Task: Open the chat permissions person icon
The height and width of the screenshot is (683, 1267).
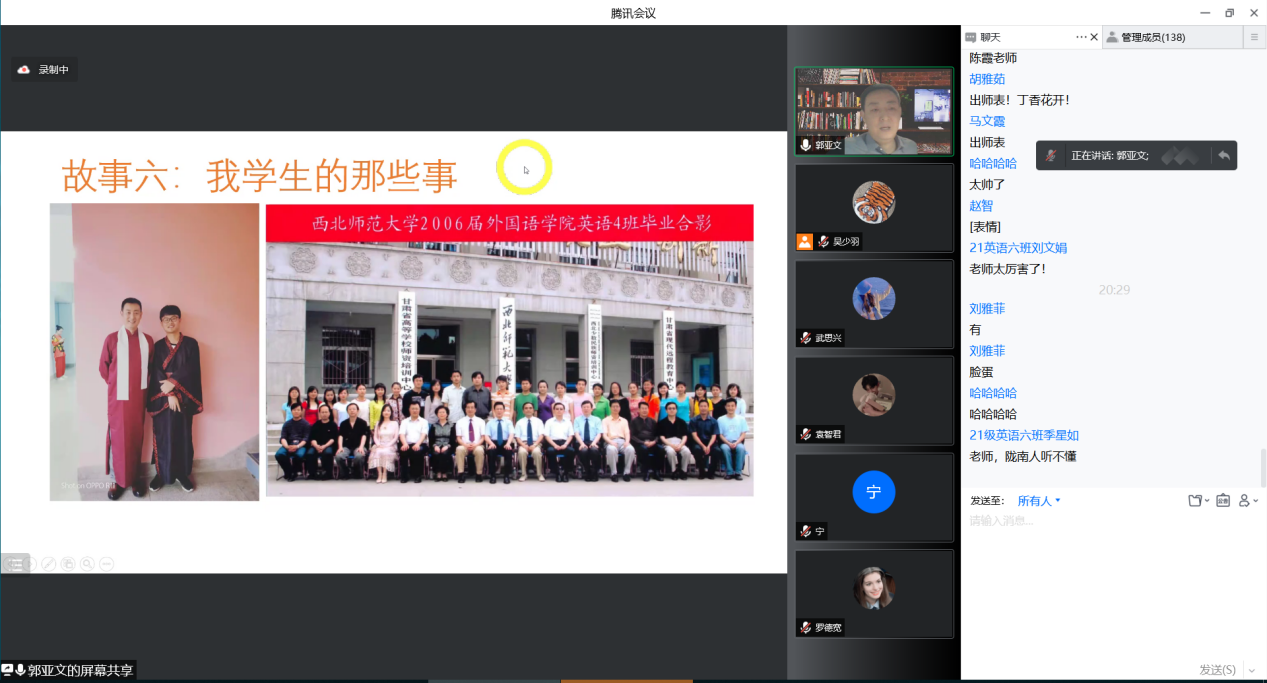Action: pyautogui.click(x=1247, y=500)
